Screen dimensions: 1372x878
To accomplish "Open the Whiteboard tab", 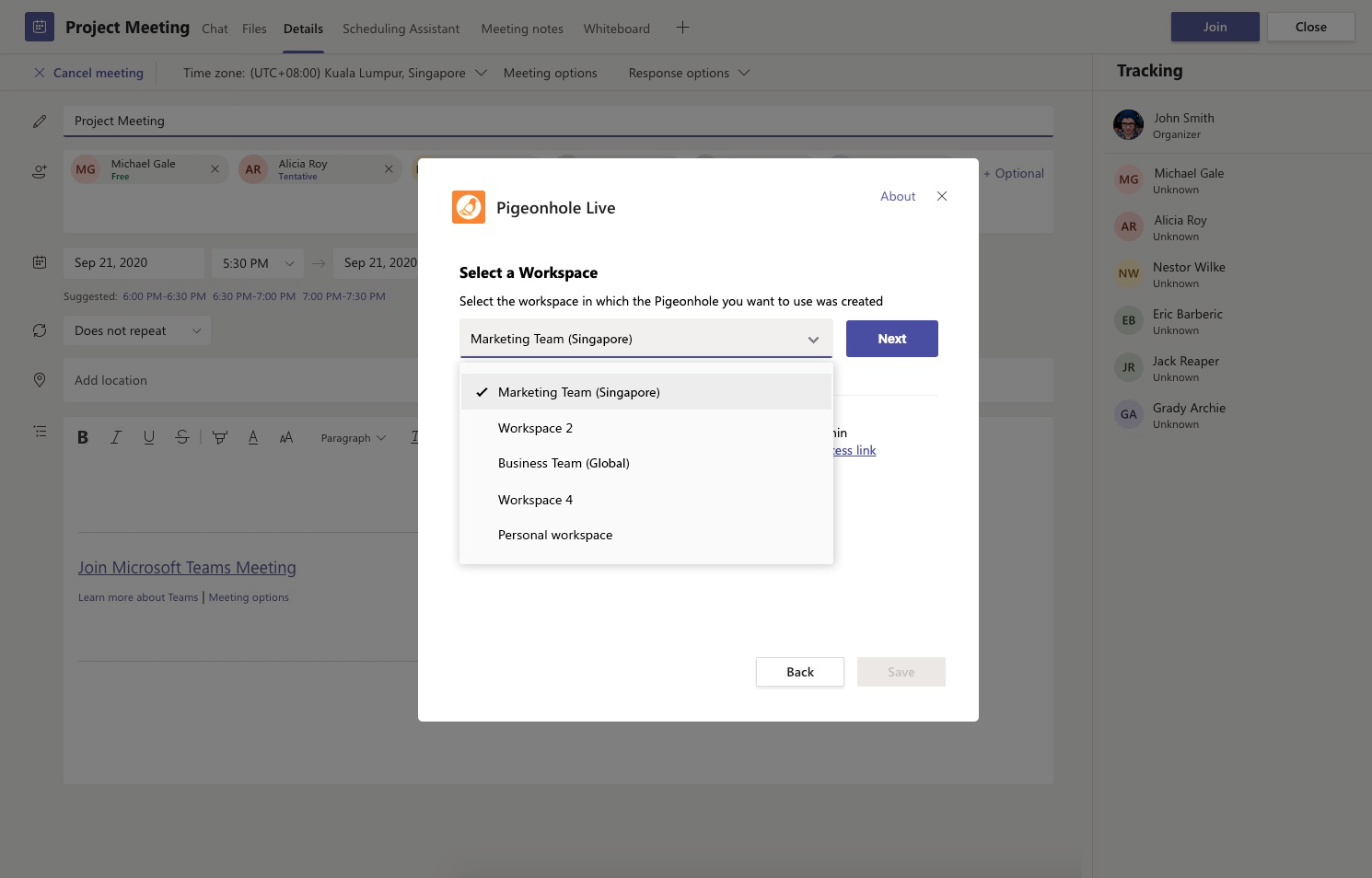I will (x=617, y=29).
